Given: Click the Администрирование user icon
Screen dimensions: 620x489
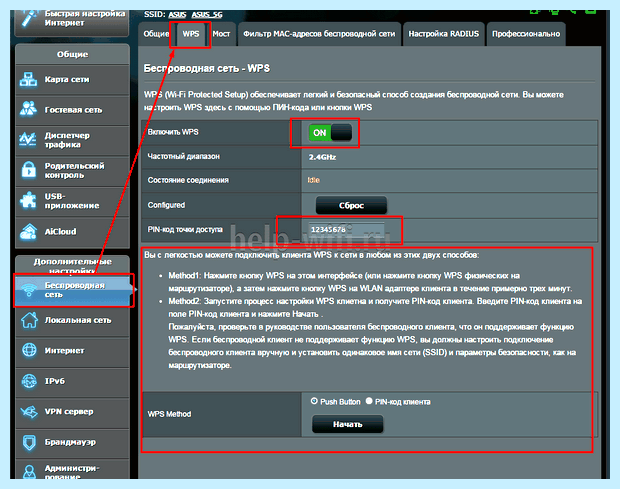Looking at the screenshot, I should pyautogui.click(x=29, y=472).
